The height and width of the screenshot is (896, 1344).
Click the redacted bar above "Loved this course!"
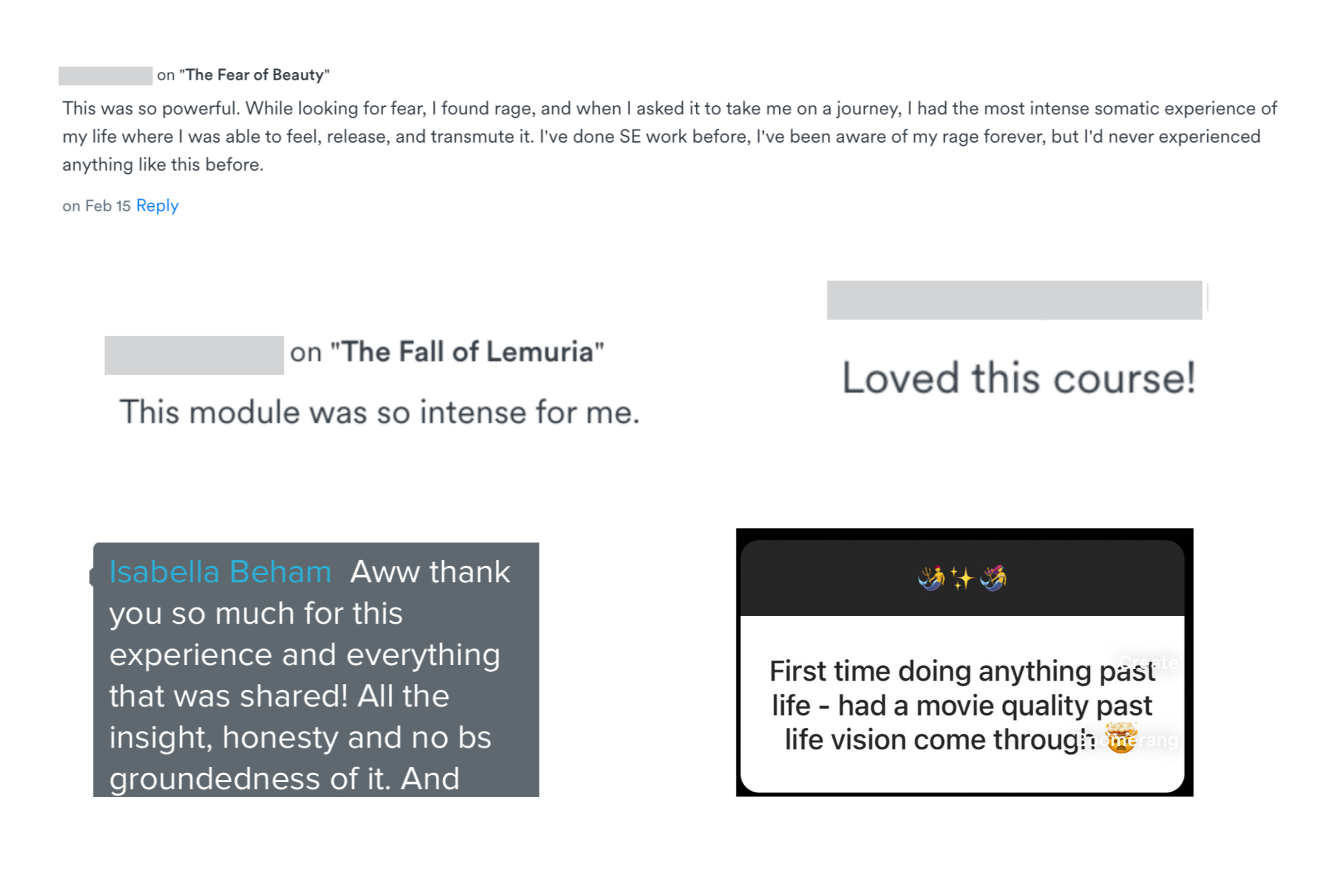pos(1014,300)
